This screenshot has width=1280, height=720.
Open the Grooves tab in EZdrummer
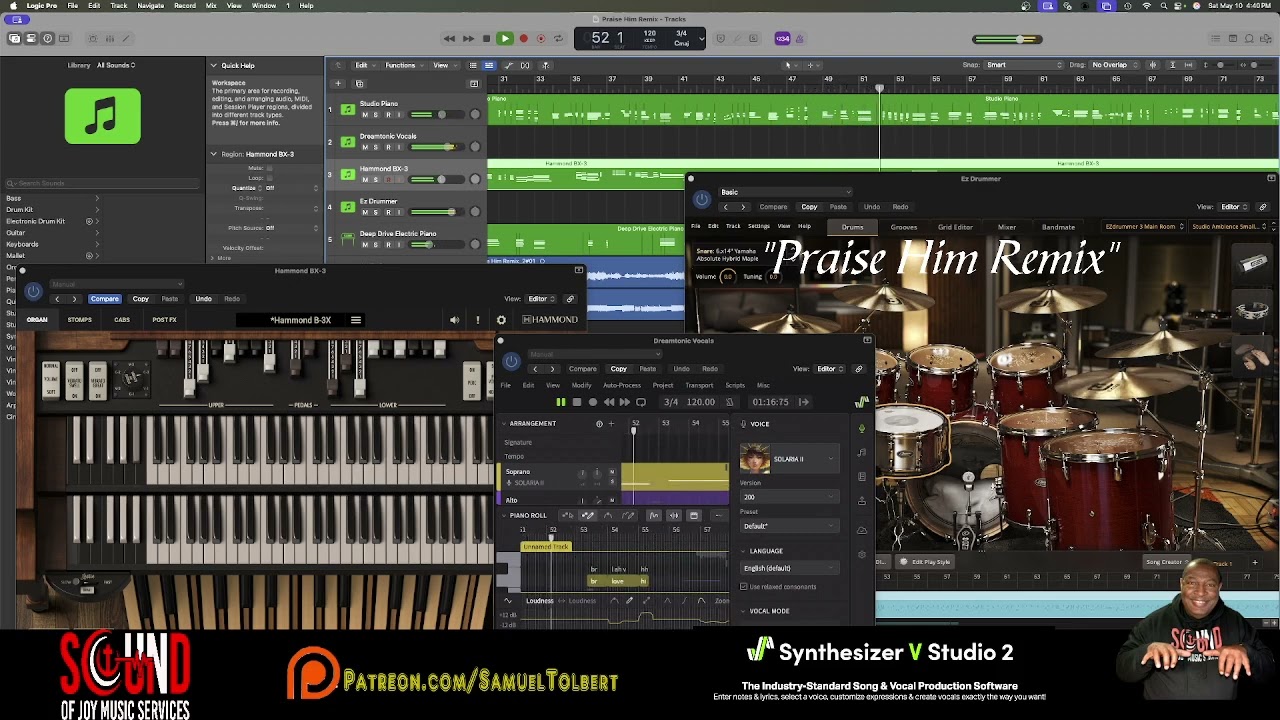pos(904,227)
